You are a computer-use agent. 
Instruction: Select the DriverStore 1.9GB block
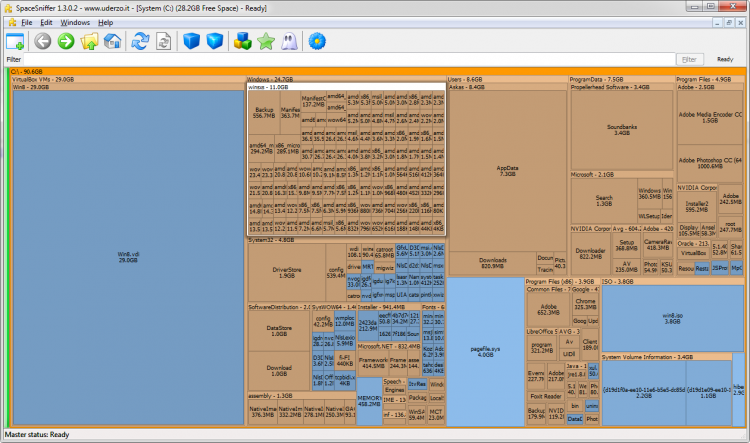(x=287, y=273)
